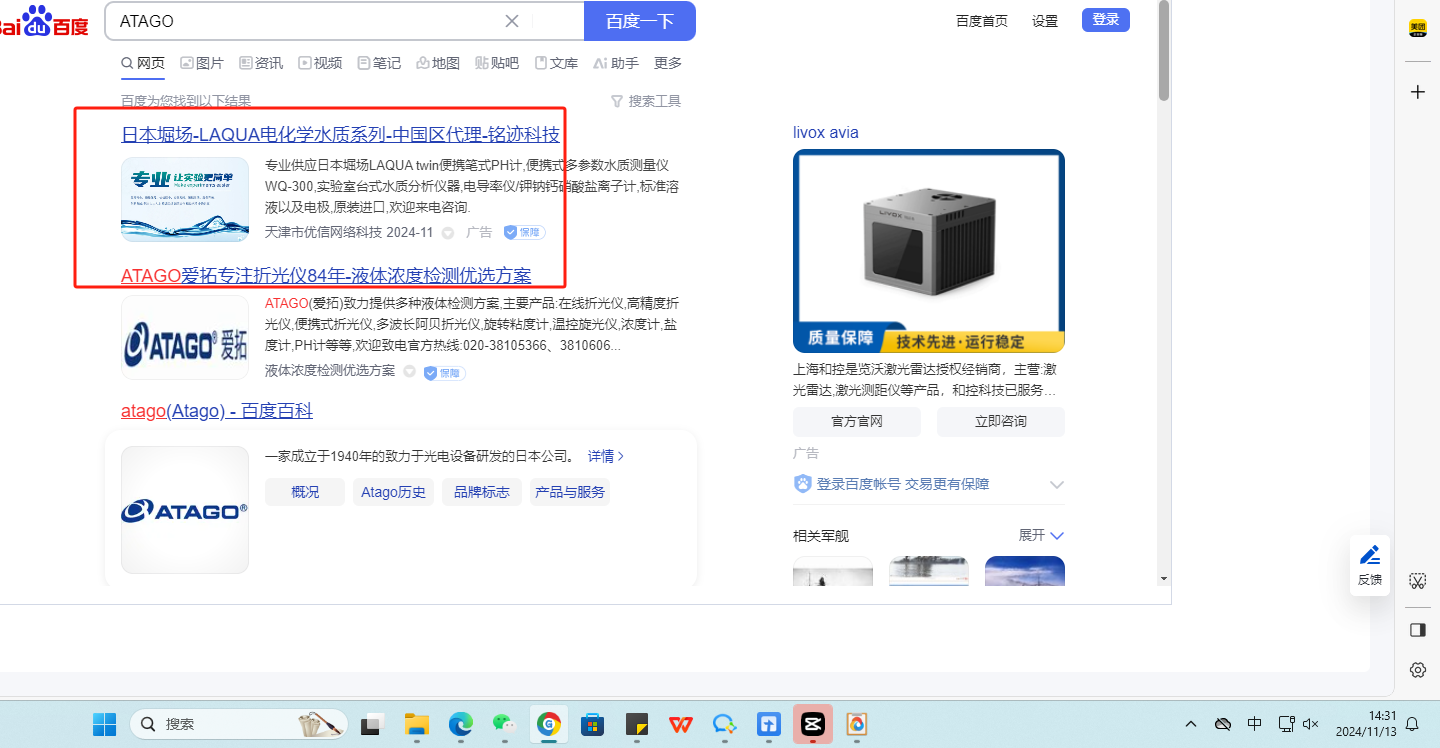
Task: Switch to Google Chrome on the taskbar
Action: click(x=548, y=724)
